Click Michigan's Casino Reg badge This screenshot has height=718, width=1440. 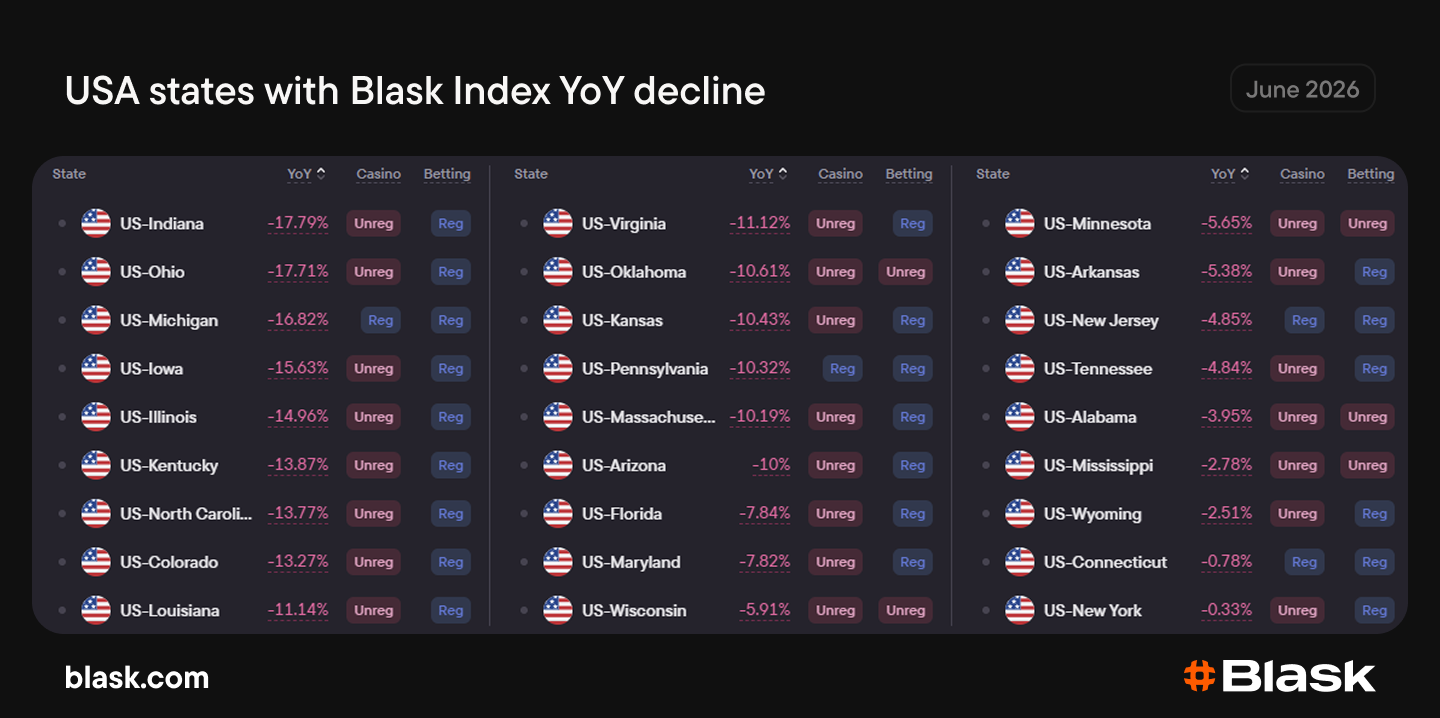pos(381,320)
